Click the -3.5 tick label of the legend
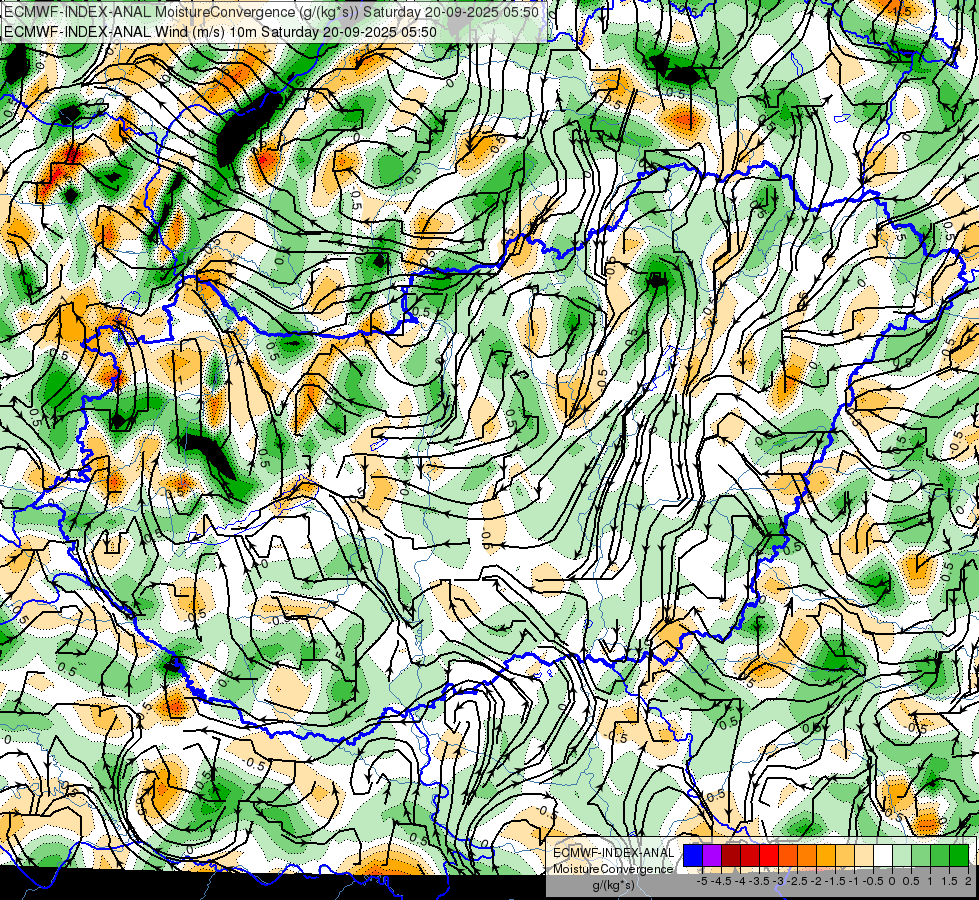 [759, 881]
